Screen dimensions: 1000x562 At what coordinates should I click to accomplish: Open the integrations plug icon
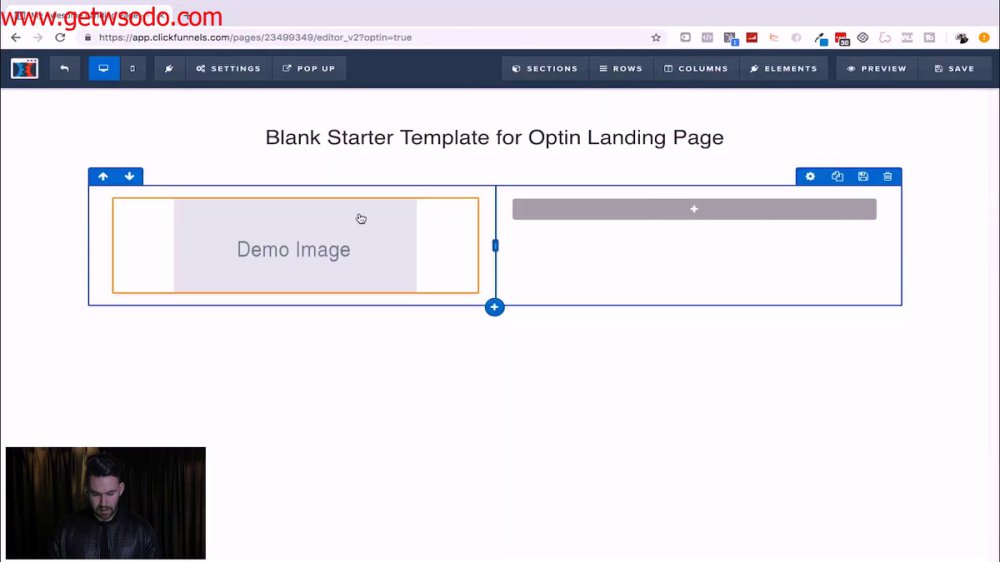click(x=169, y=68)
